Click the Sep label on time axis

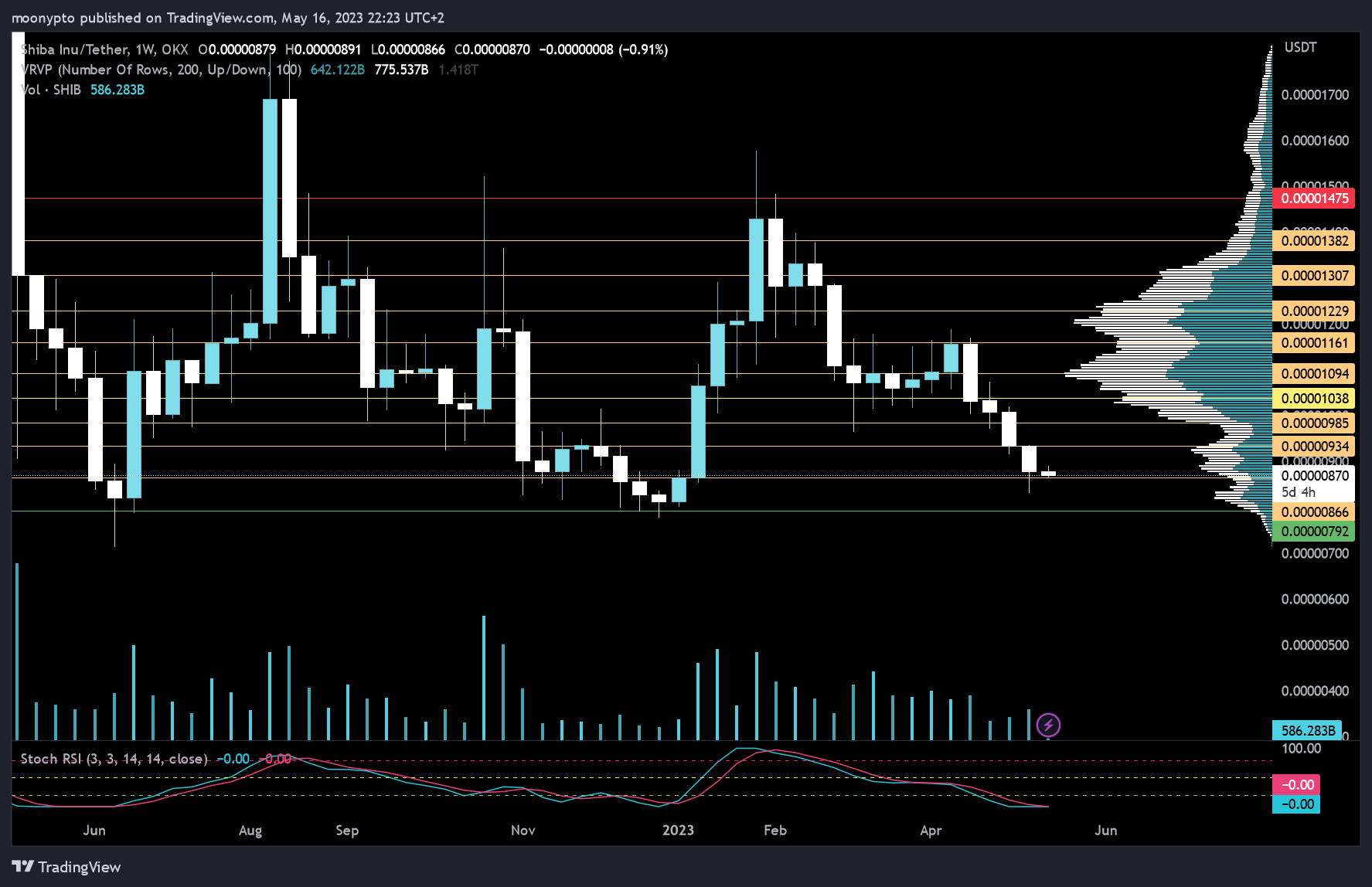point(347,831)
